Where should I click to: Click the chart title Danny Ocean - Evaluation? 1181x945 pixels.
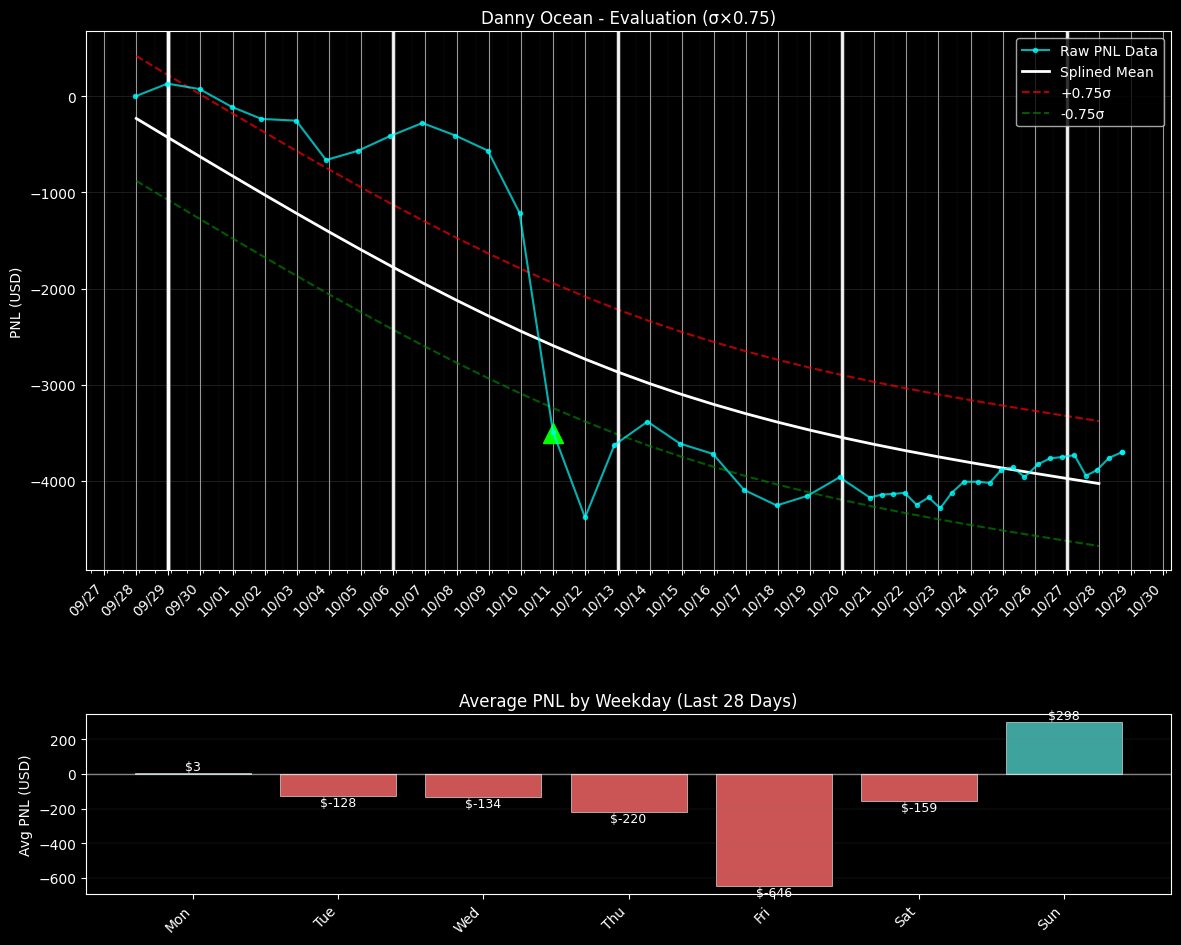(x=627, y=18)
